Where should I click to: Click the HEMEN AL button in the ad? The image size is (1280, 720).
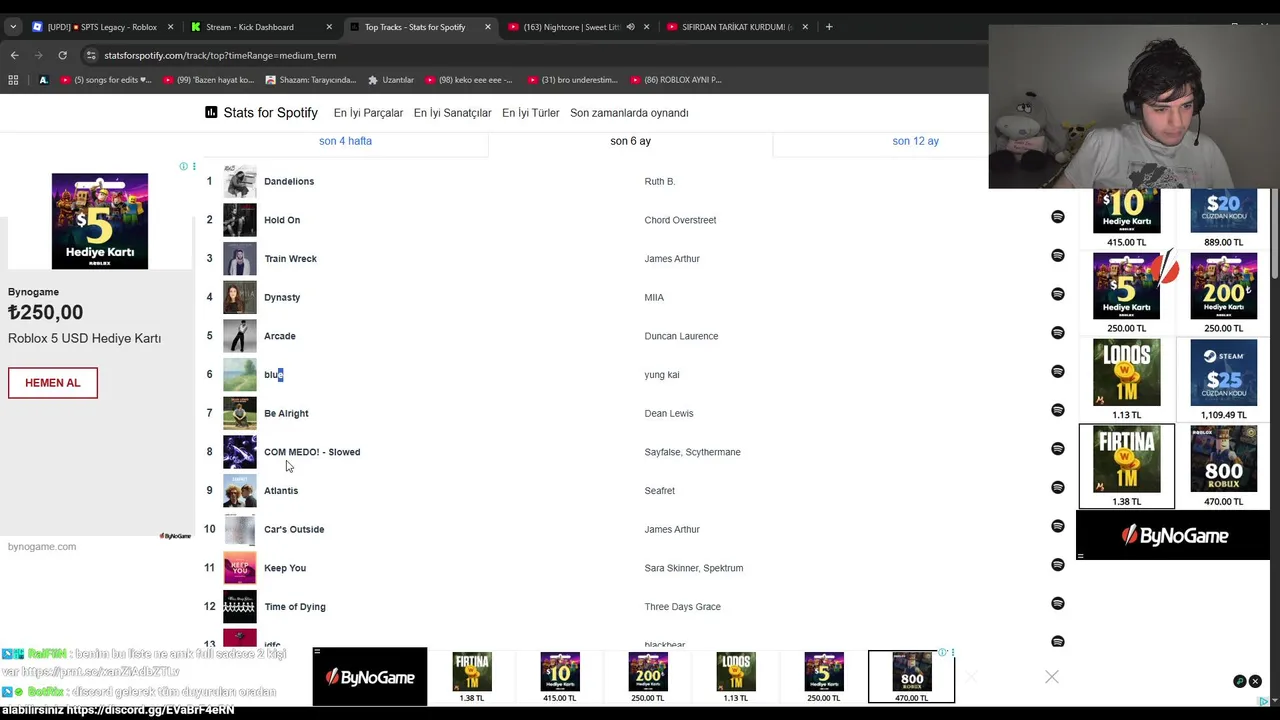click(x=53, y=383)
